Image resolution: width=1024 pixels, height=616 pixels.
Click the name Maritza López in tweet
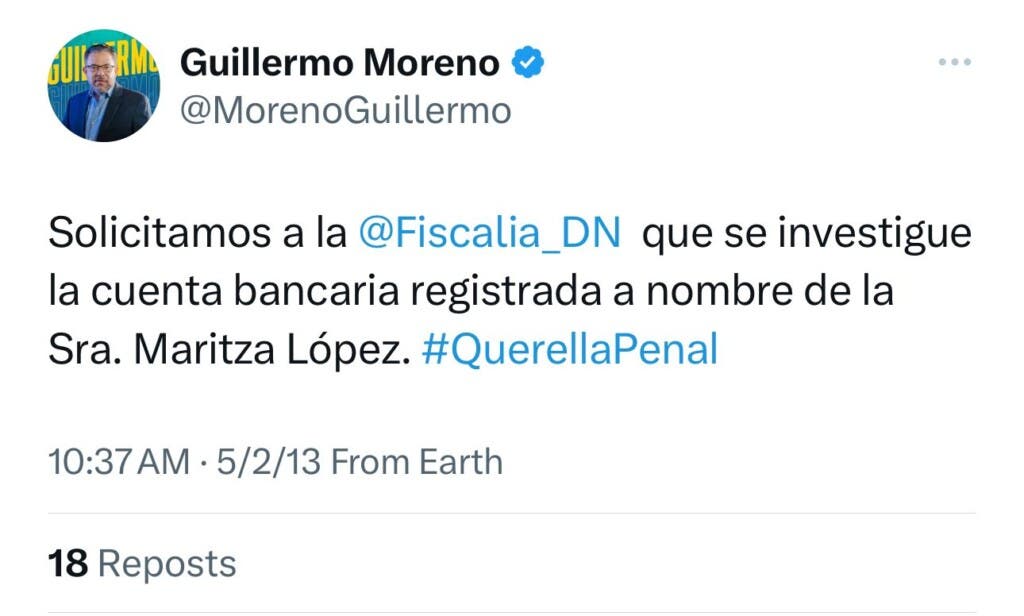(272, 350)
